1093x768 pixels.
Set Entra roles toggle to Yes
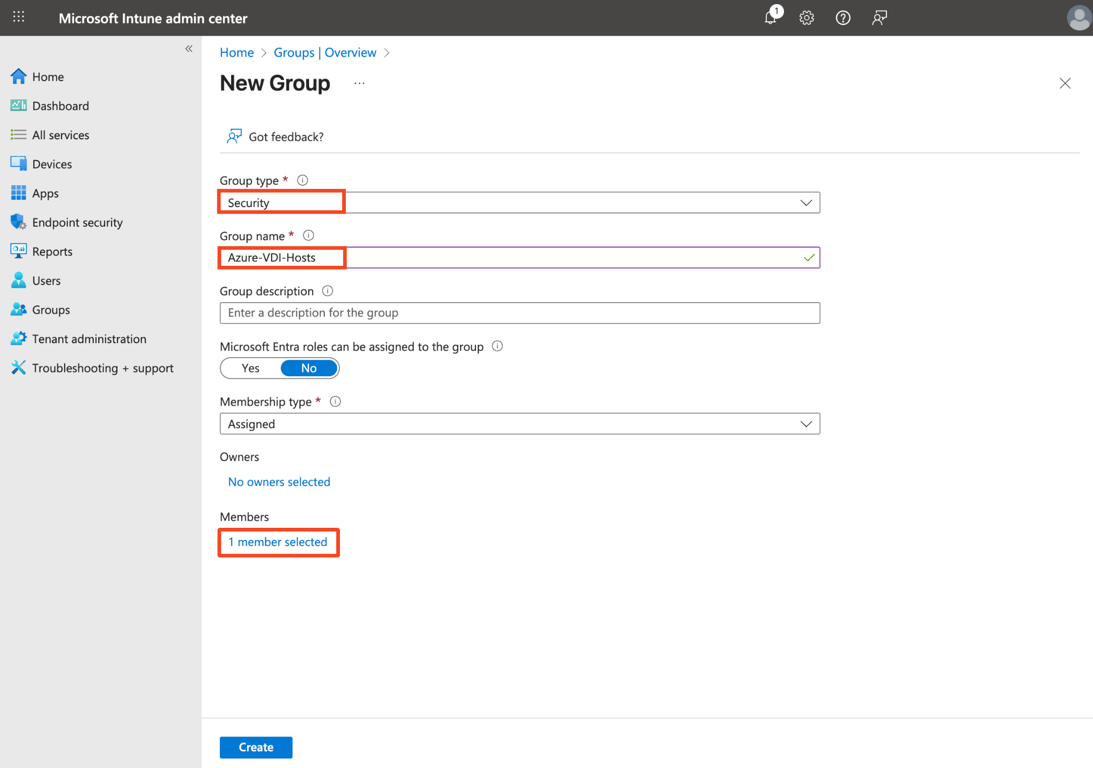(x=251, y=368)
